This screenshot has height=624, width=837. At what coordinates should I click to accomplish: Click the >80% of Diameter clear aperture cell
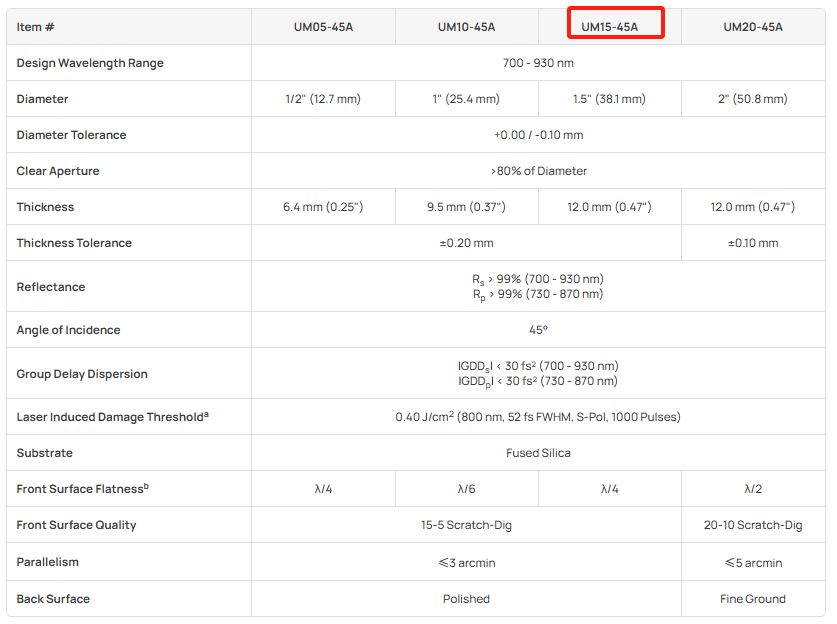(x=538, y=171)
